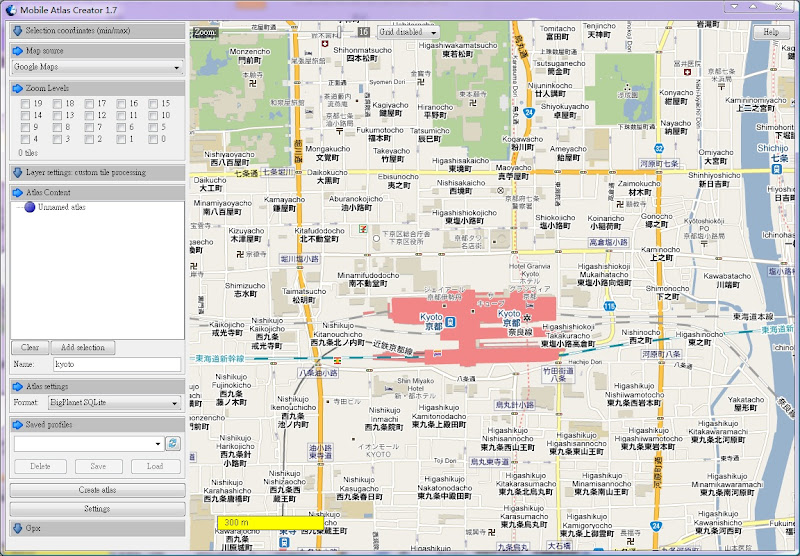The image size is (800, 556).
Task: Collapse the Atlas Content panel arrow
Action: coord(17,192)
